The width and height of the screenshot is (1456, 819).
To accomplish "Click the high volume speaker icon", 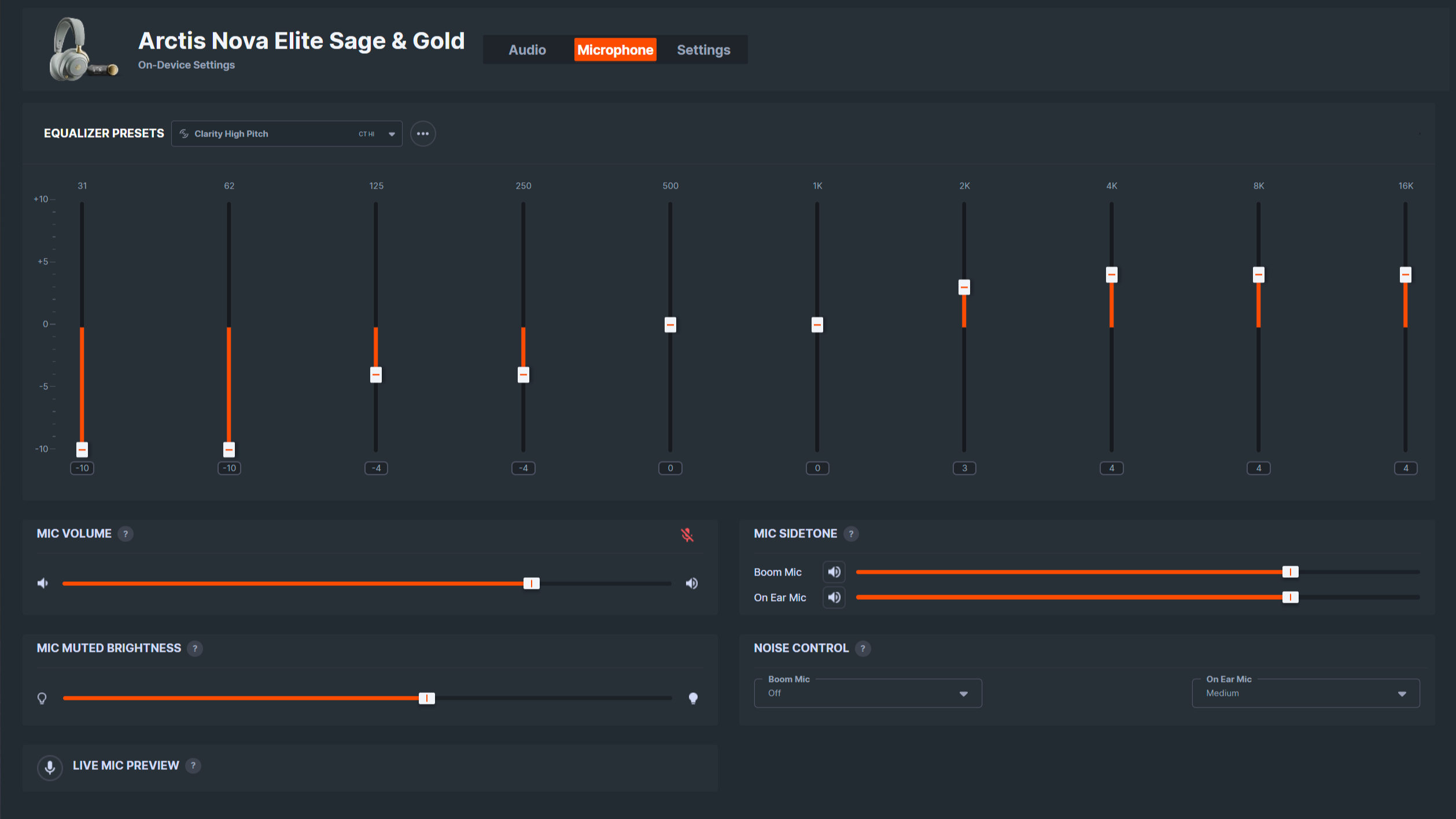I will pos(692,583).
